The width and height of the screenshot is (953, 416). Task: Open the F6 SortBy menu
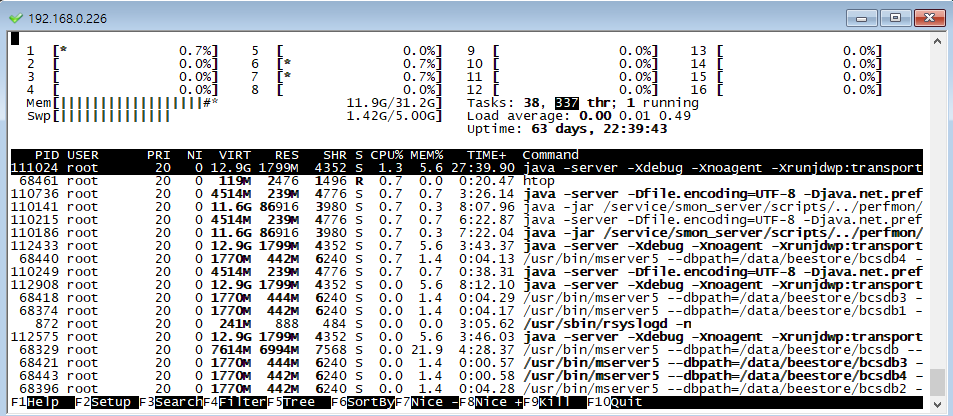[x=363, y=402]
